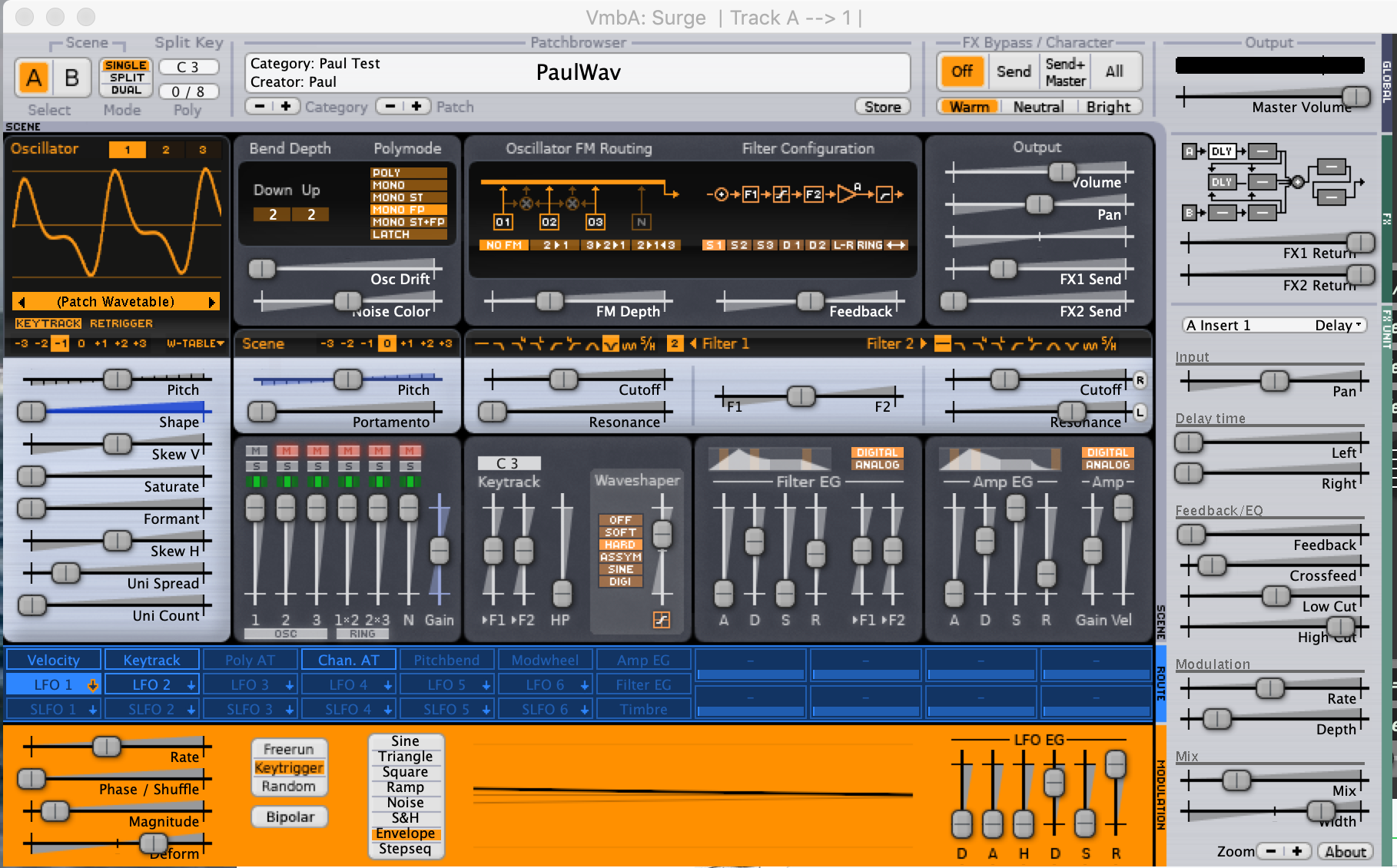Image resolution: width=1397 pixels, height=868 pixels.
Task: Enable KEYTRACK for the oscillator
Action: point(48,323)
